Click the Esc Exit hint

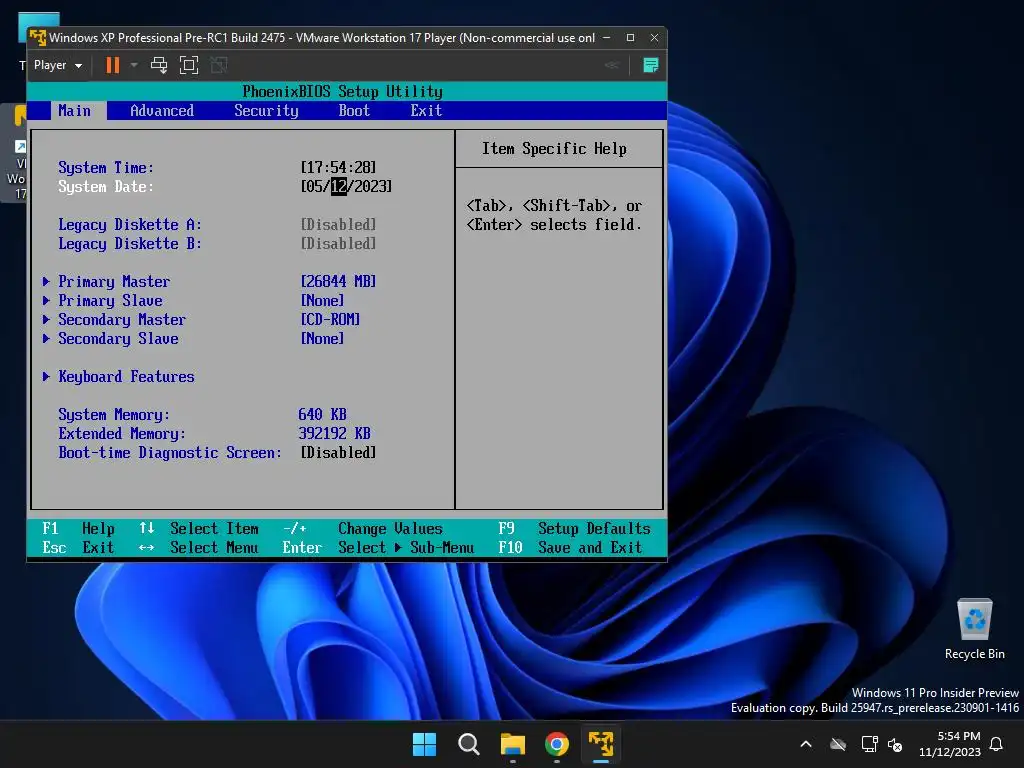78,547
